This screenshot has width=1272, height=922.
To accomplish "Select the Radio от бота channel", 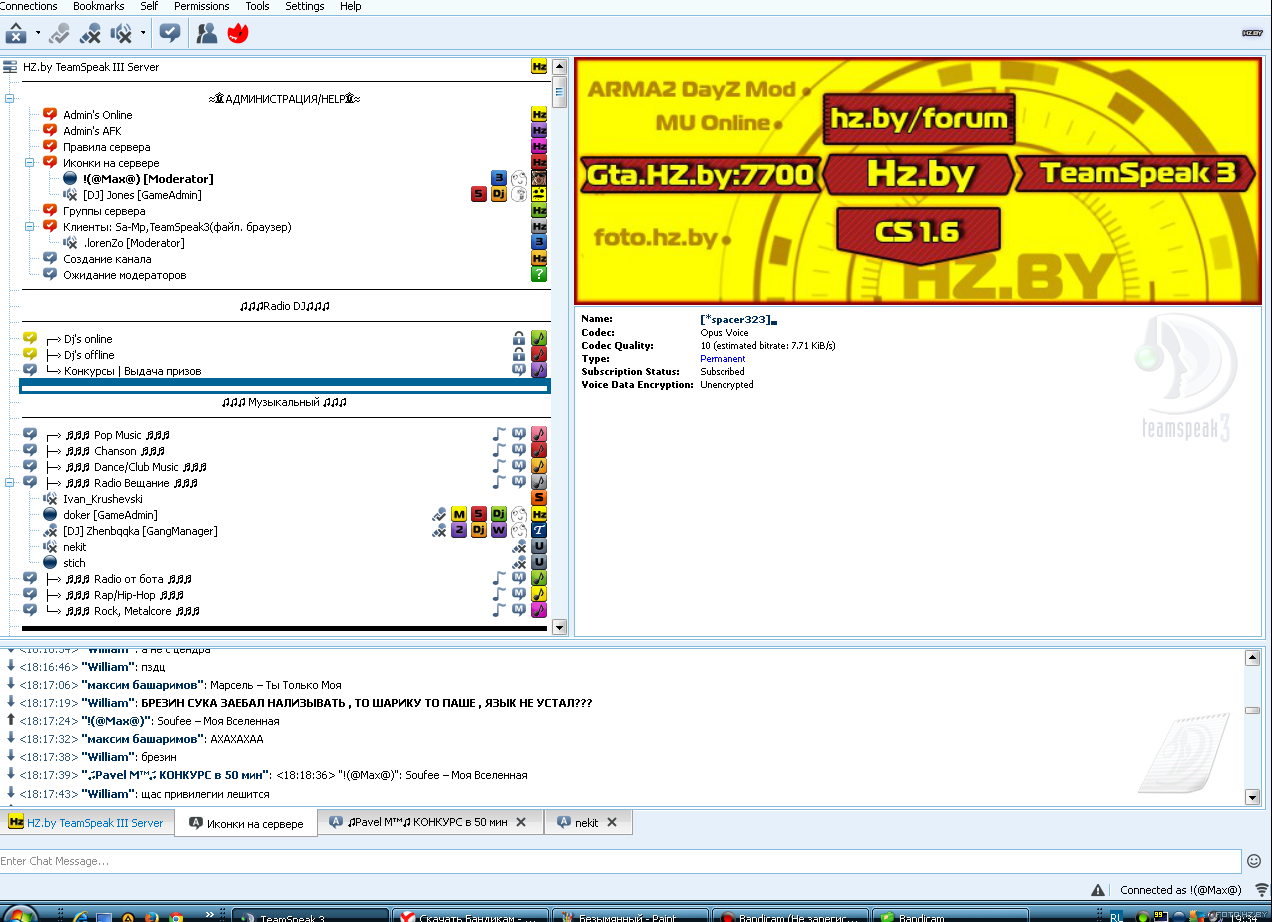I will 127,579.
